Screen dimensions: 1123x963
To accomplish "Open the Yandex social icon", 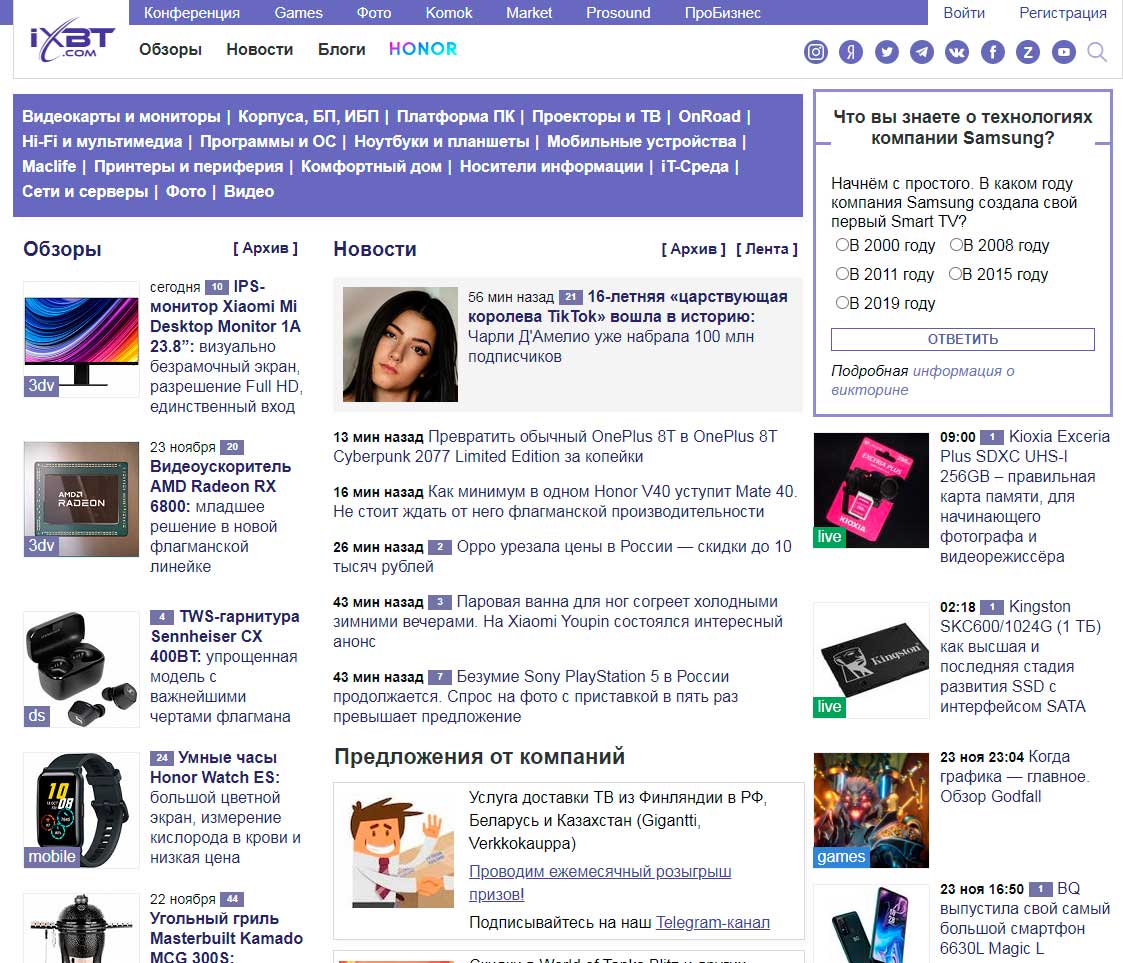I will click(x=851, y=52).
